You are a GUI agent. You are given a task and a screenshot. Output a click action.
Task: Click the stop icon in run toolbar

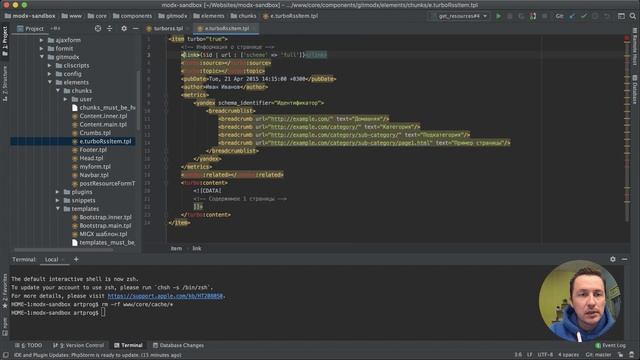click(544, 16)
